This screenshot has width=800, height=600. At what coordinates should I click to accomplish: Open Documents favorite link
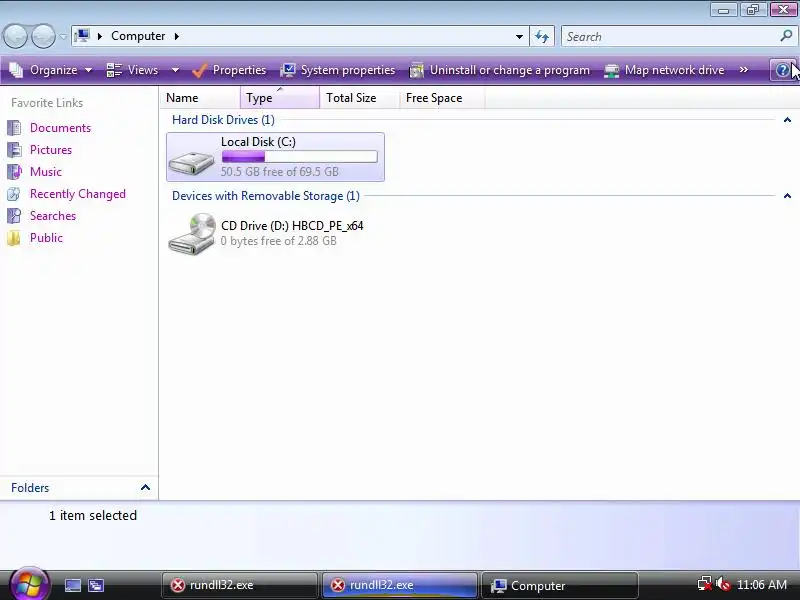click(x=60, y=128)
